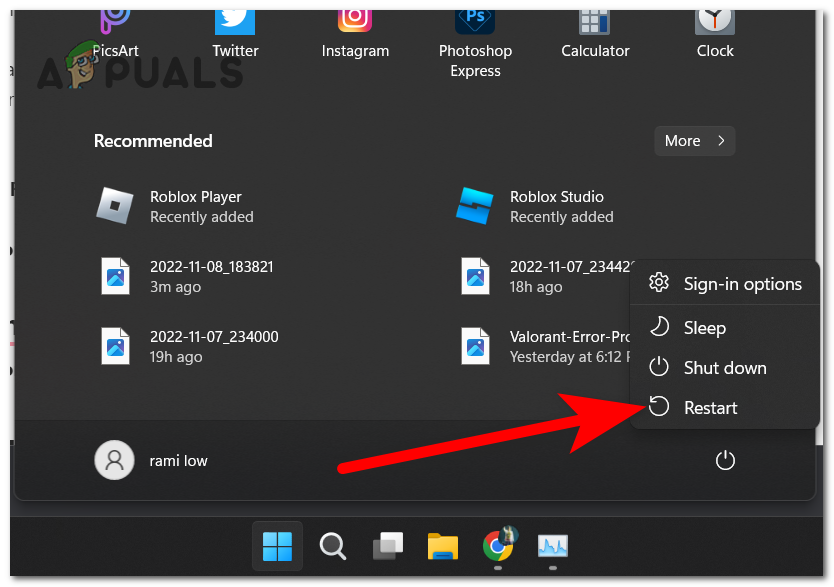Choose Shut down in power menu
The image size is (834, 587).
pyautogui.click(x=724, y=368)
